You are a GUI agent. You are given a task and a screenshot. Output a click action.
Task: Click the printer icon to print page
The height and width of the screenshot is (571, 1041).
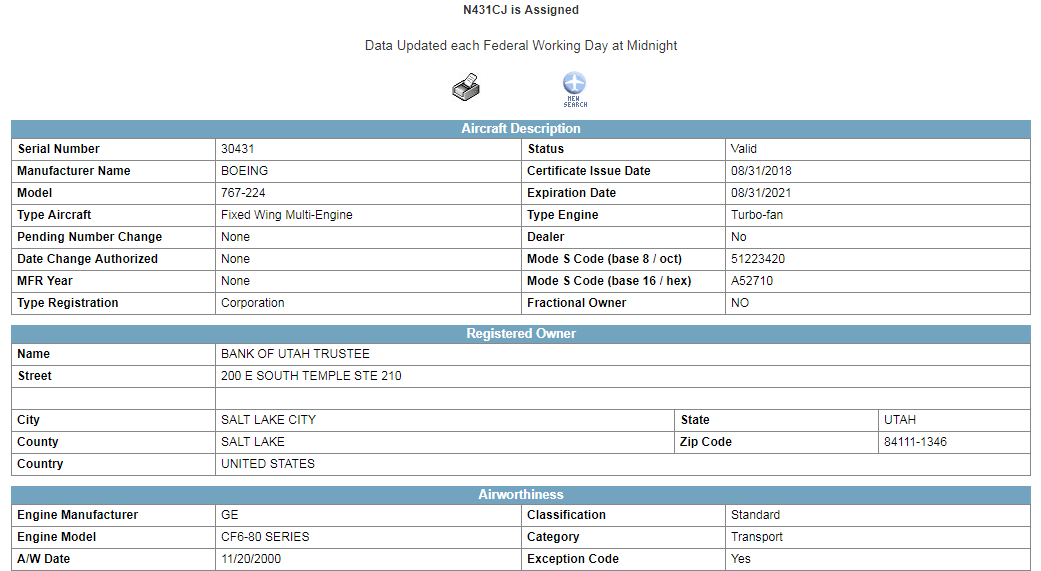point(466,87)
